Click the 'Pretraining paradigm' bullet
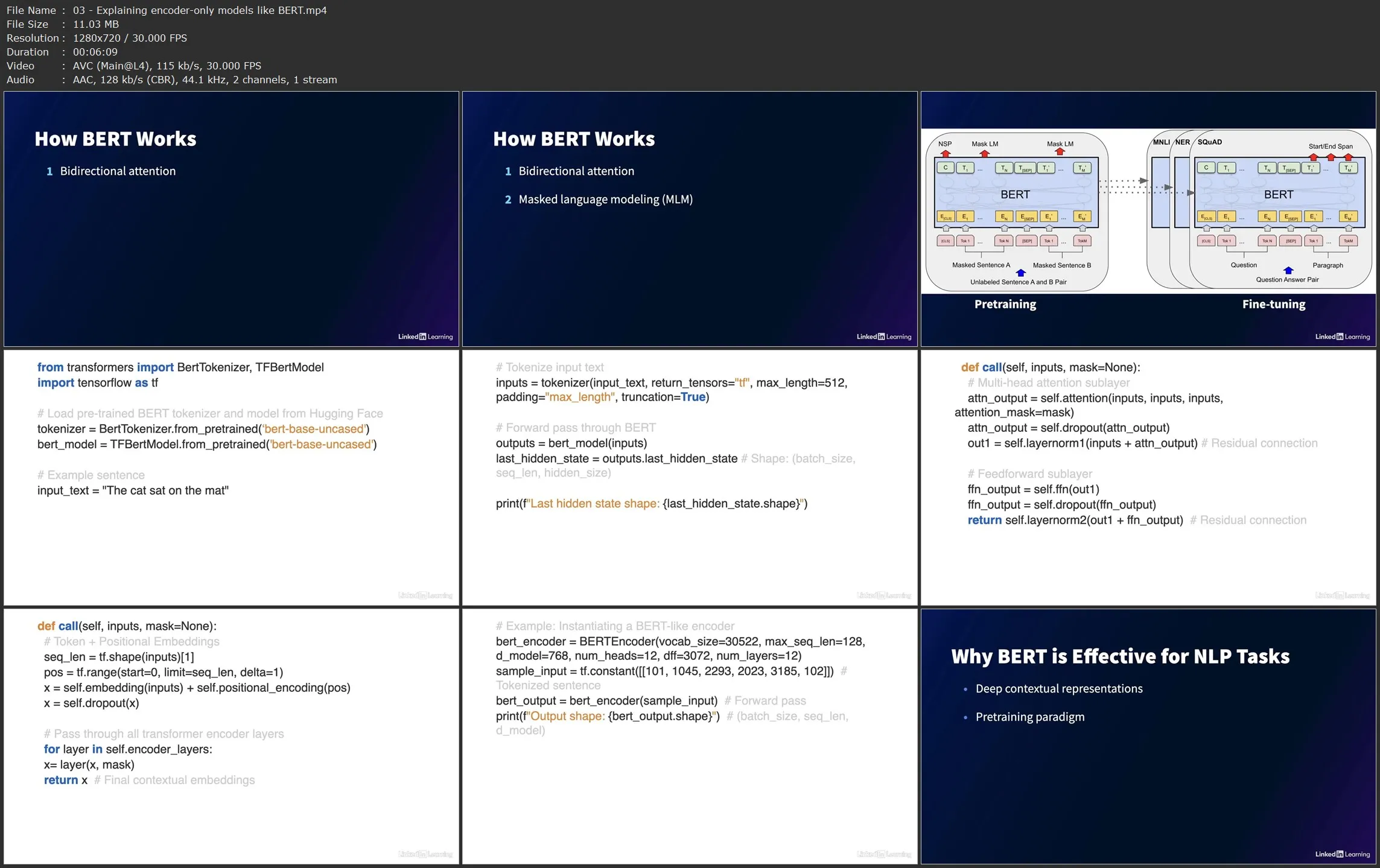 pyautogui.click(x=1029, y=717)
